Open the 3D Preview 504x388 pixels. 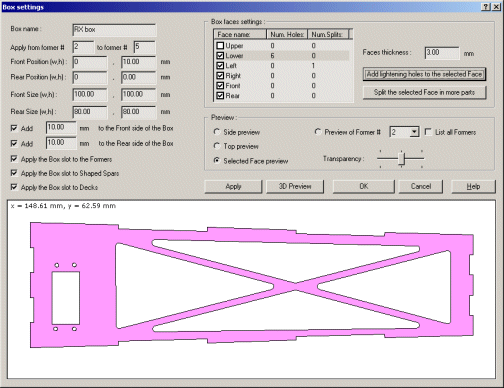(x=295, y=186)
